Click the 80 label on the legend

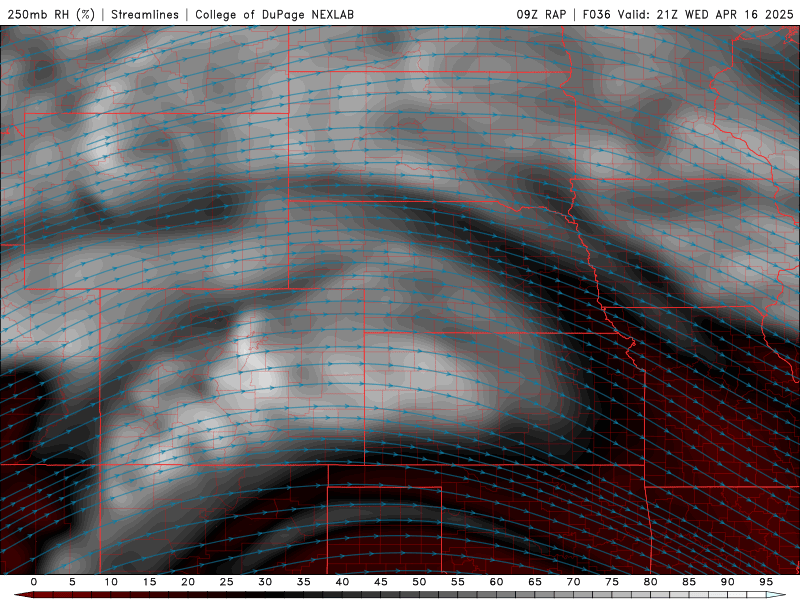pyautogui.click(x=650, y=582)
